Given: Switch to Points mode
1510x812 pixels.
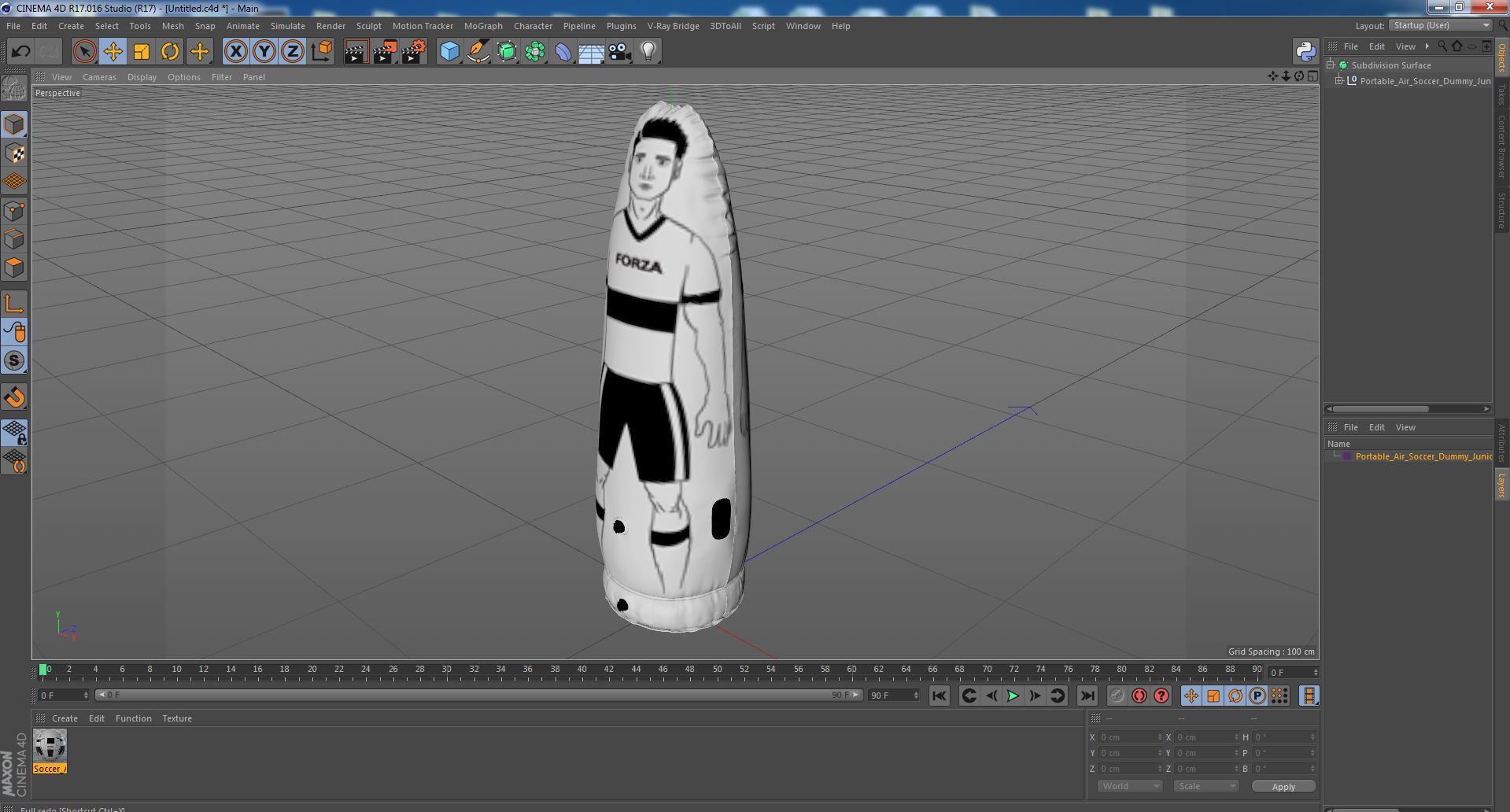Looking at the screenshot, I should tap(14, 211).
